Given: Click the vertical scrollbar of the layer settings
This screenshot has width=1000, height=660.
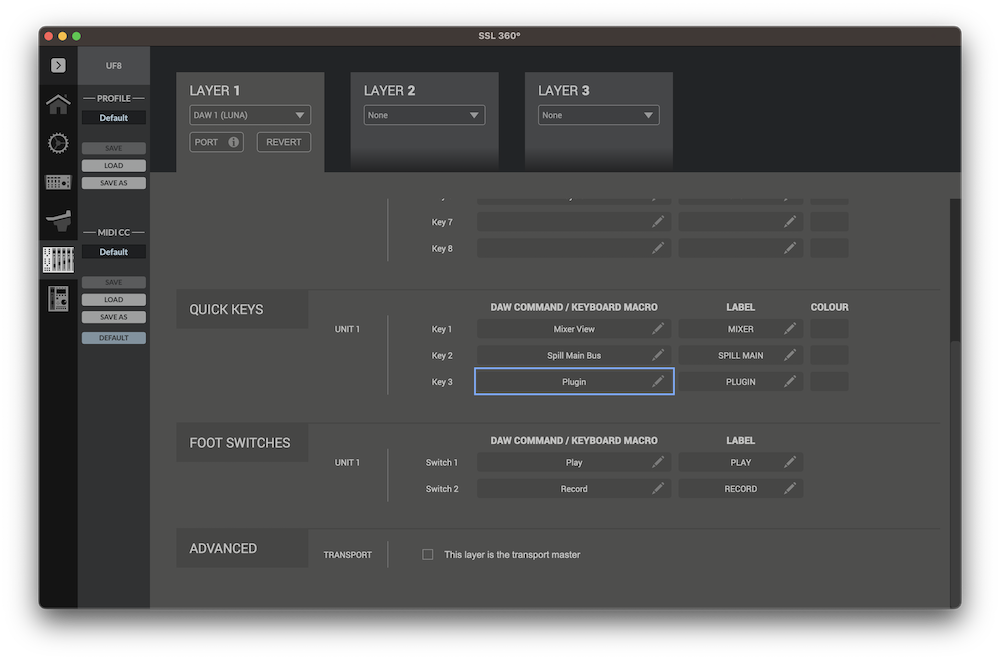Looking at the screenshot, I should click(x=955, y=271).
